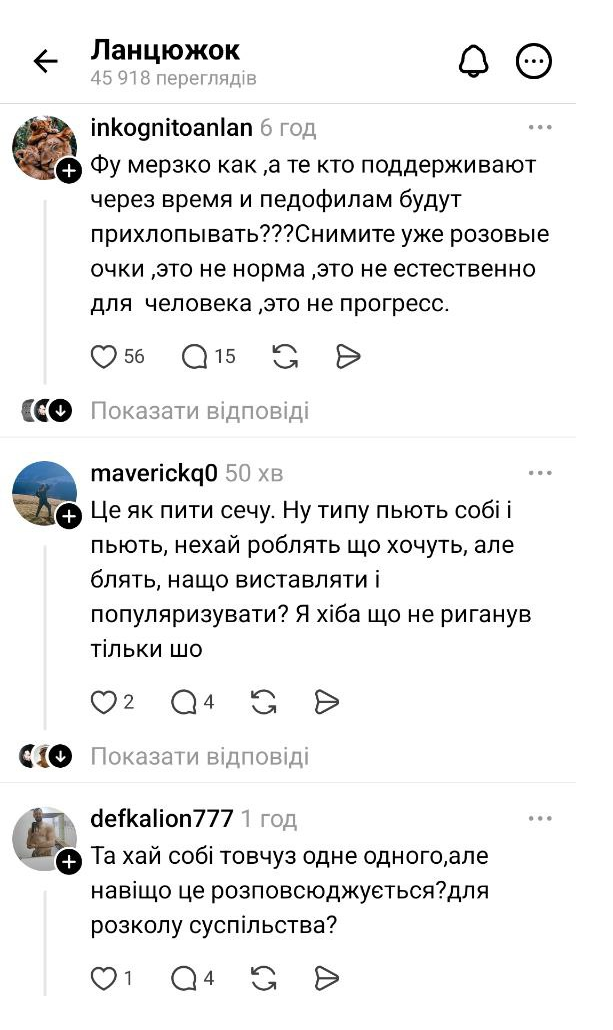Open thread options circle menu
Image resolution: width=613 pixels, height=1030 pixels.
(533, 62)
